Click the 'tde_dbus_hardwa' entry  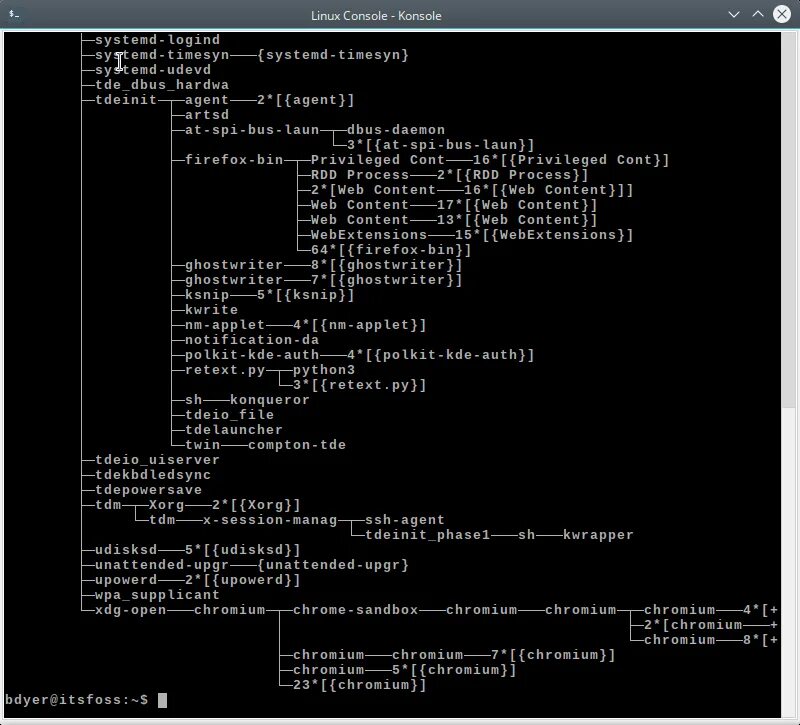162,85
